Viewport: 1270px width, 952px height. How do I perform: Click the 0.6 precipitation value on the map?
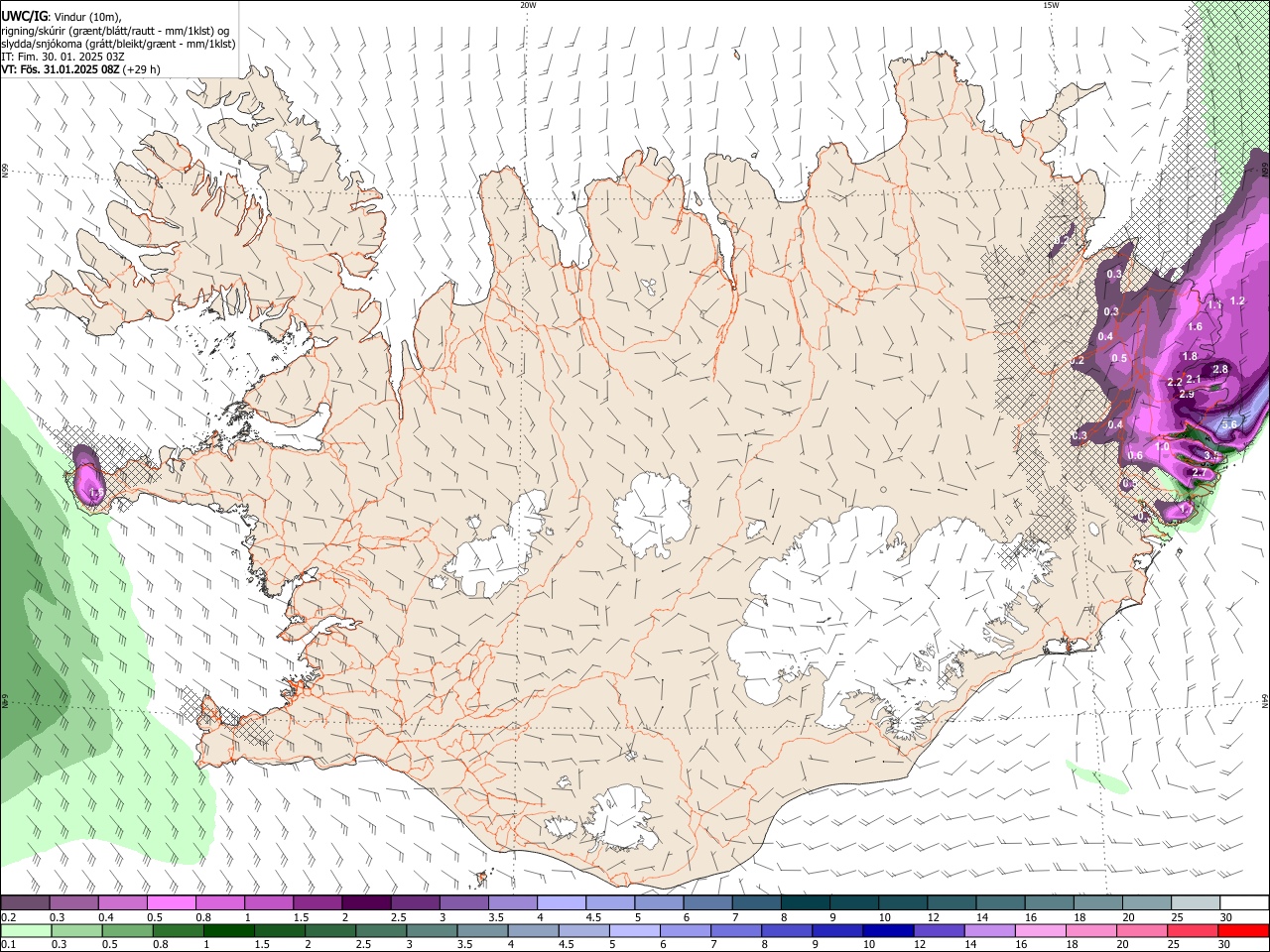1135,456
